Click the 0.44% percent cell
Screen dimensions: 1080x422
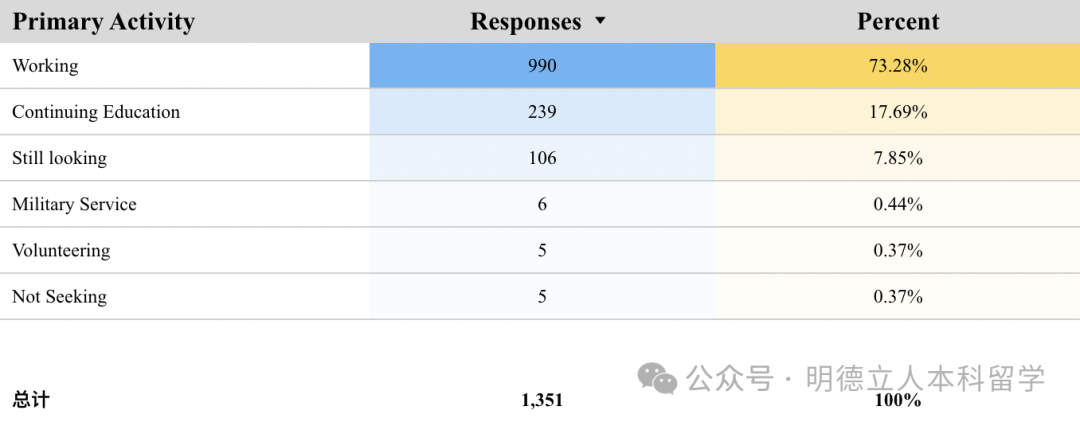click(x=898, y=204)
